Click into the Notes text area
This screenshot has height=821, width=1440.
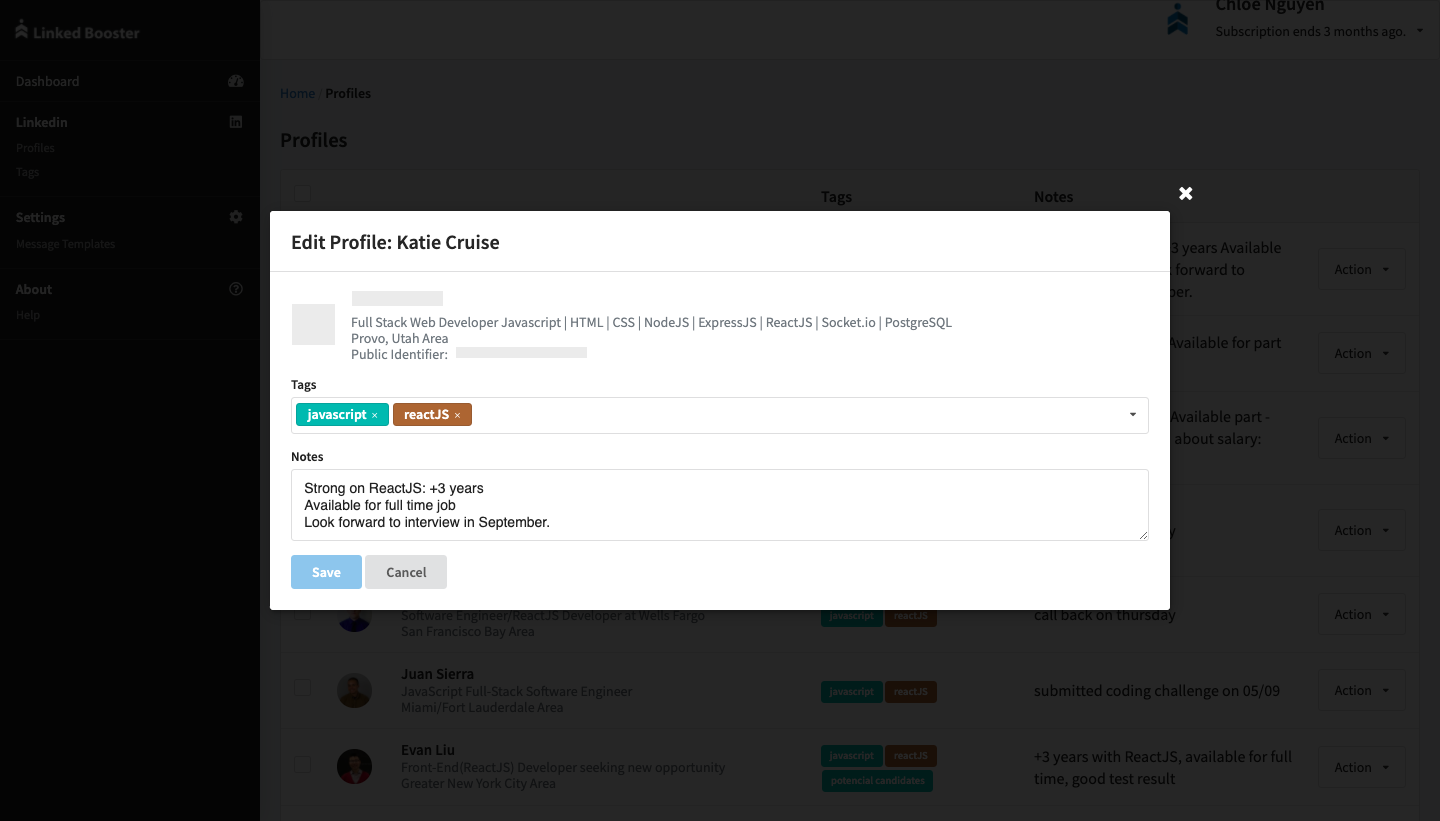(x=719, y=505)
